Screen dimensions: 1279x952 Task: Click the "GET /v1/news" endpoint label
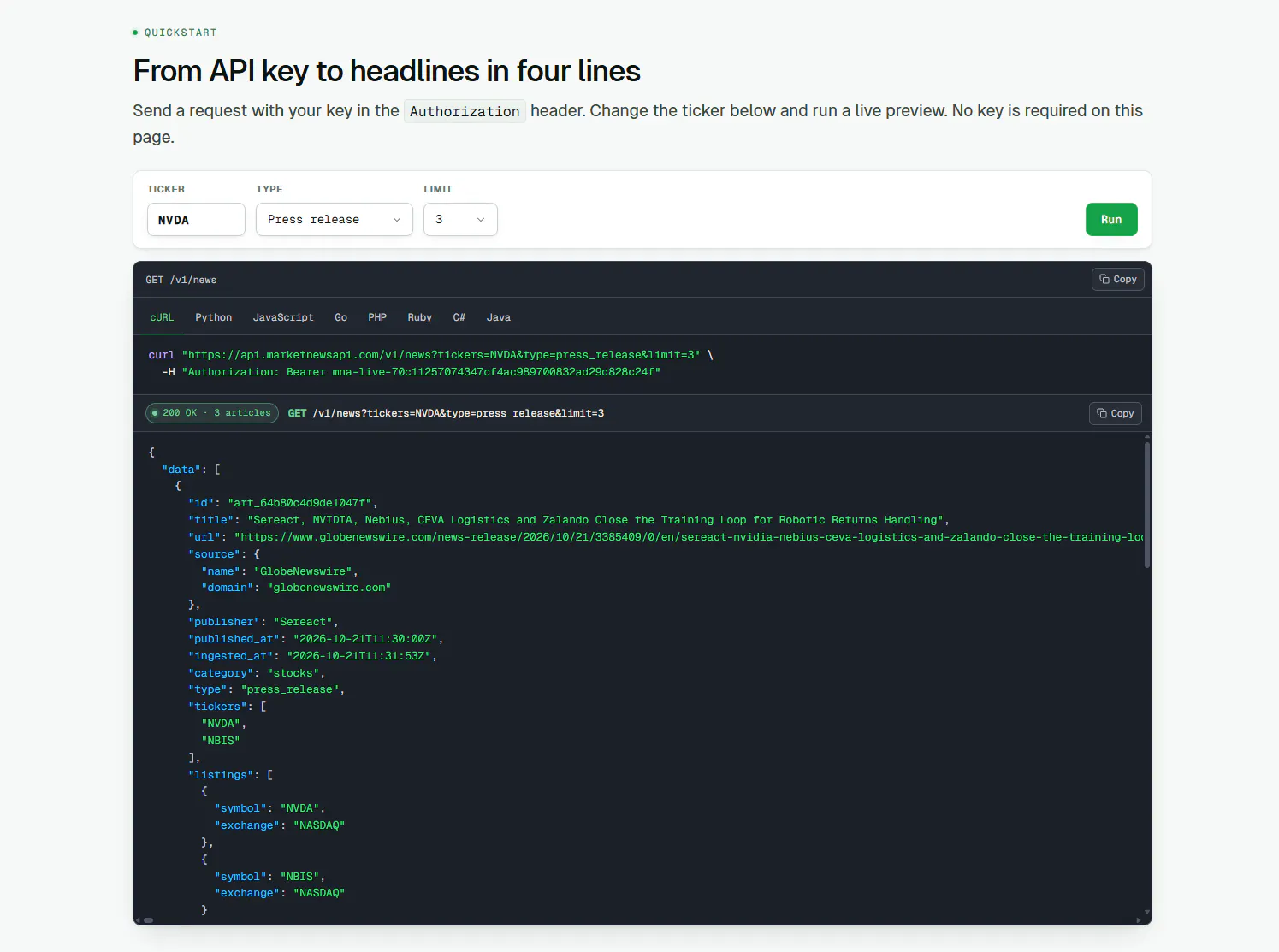pos(181,280)
